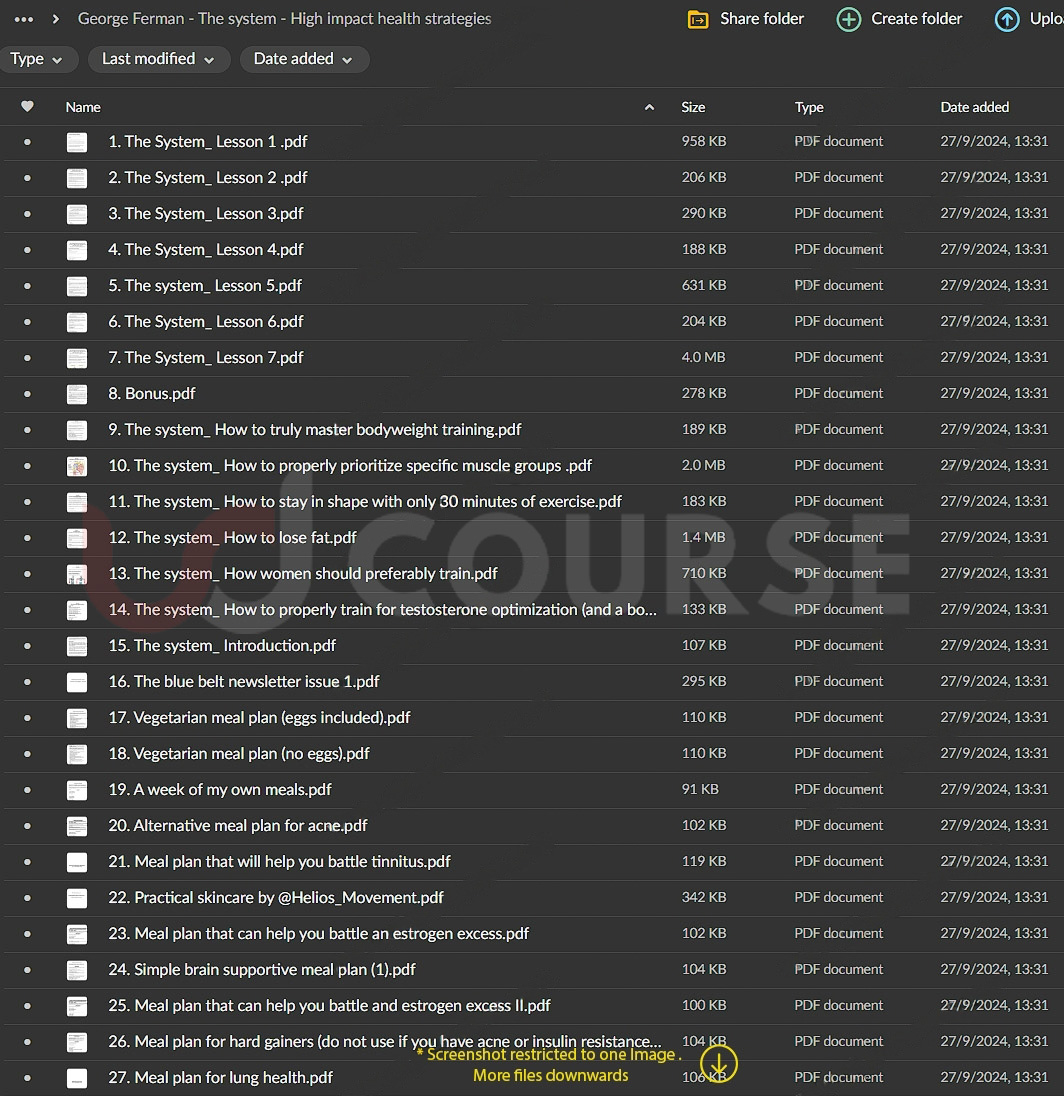The image size is (1064, 1096).
Task: Open 18. Vegetarian meal plan (no eggs).pdf
Action: click(239, 754)
